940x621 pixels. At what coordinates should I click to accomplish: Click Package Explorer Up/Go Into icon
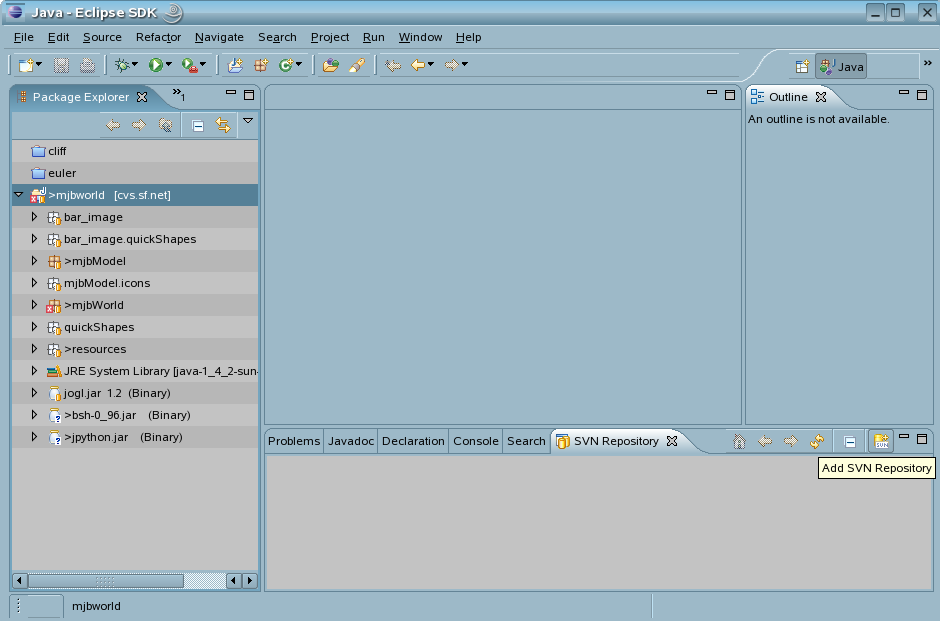(x=165, y=125)
